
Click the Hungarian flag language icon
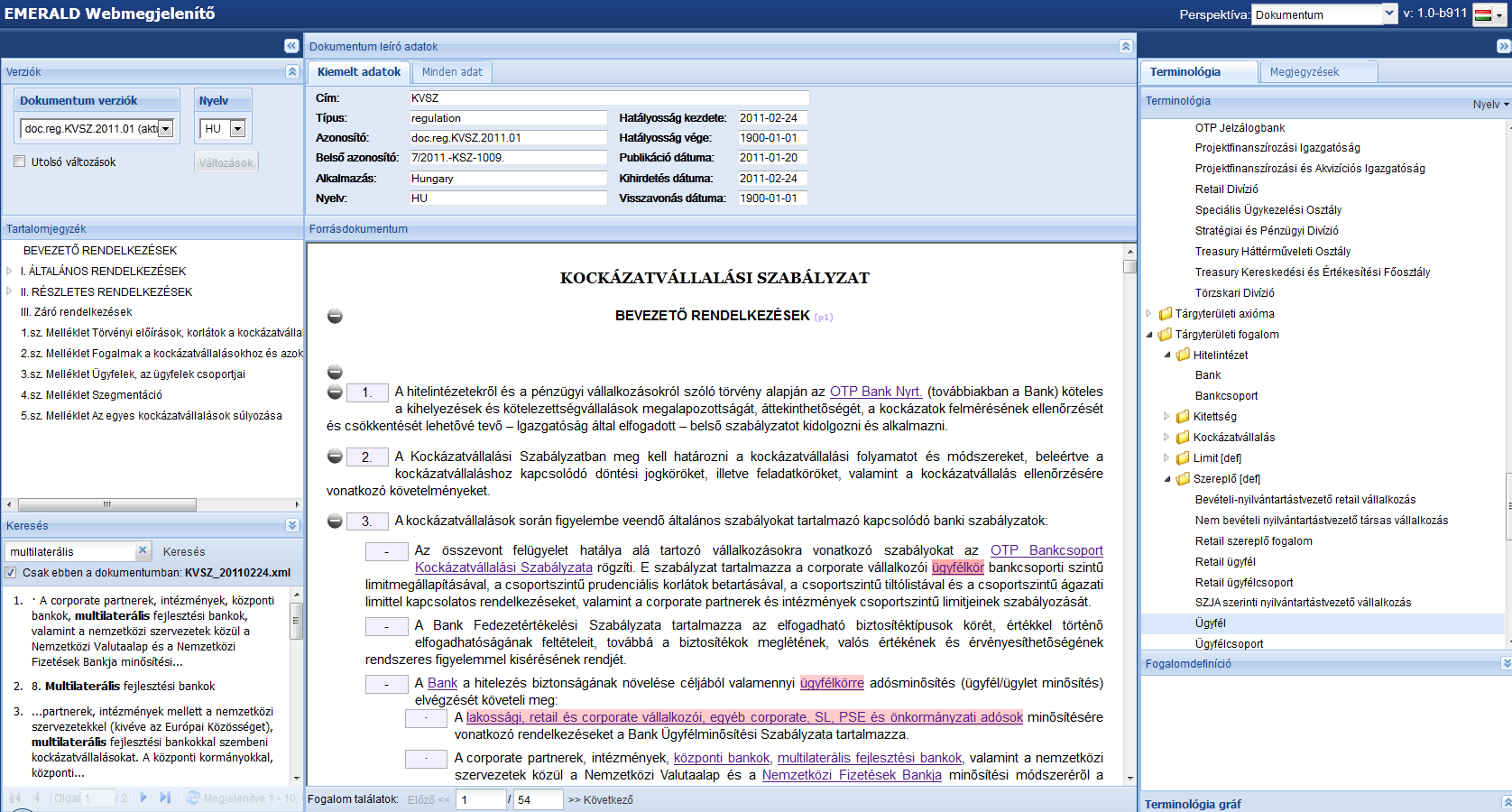(1482, 14)
